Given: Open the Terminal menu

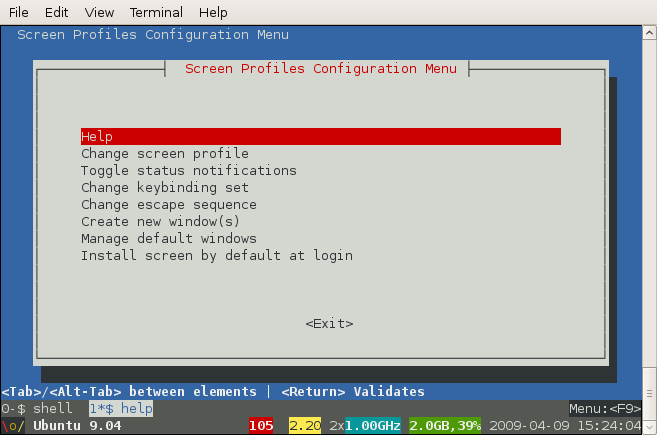Looking at the screenshot, I should pos(156,12).
